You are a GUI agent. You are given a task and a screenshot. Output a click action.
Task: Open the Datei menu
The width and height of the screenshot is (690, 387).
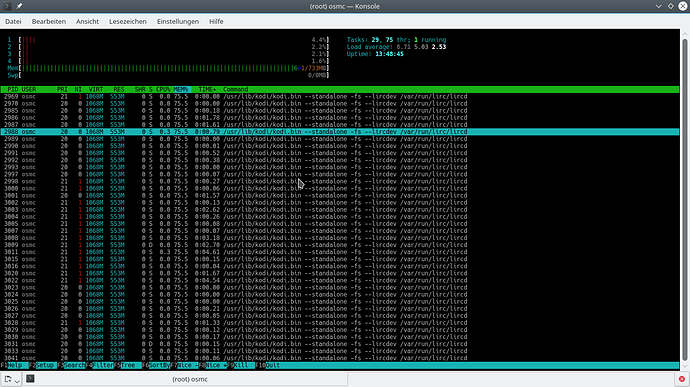point(13,21)
